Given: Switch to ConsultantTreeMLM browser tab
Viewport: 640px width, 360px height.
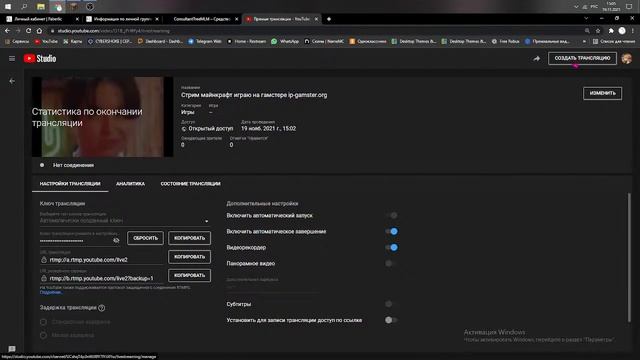Looking at the screenshot, I should pyautogui.click(x=202, y=19).
